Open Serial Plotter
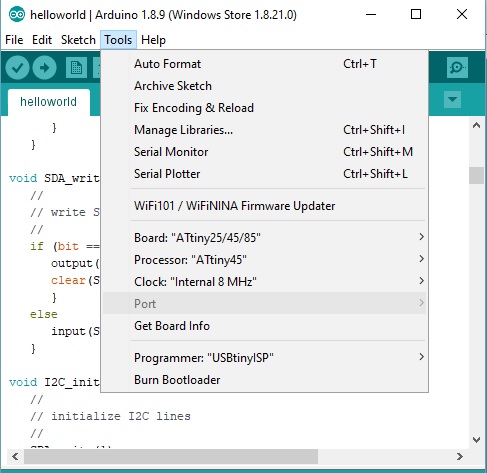The image size is (487, 473). [264, 174]
